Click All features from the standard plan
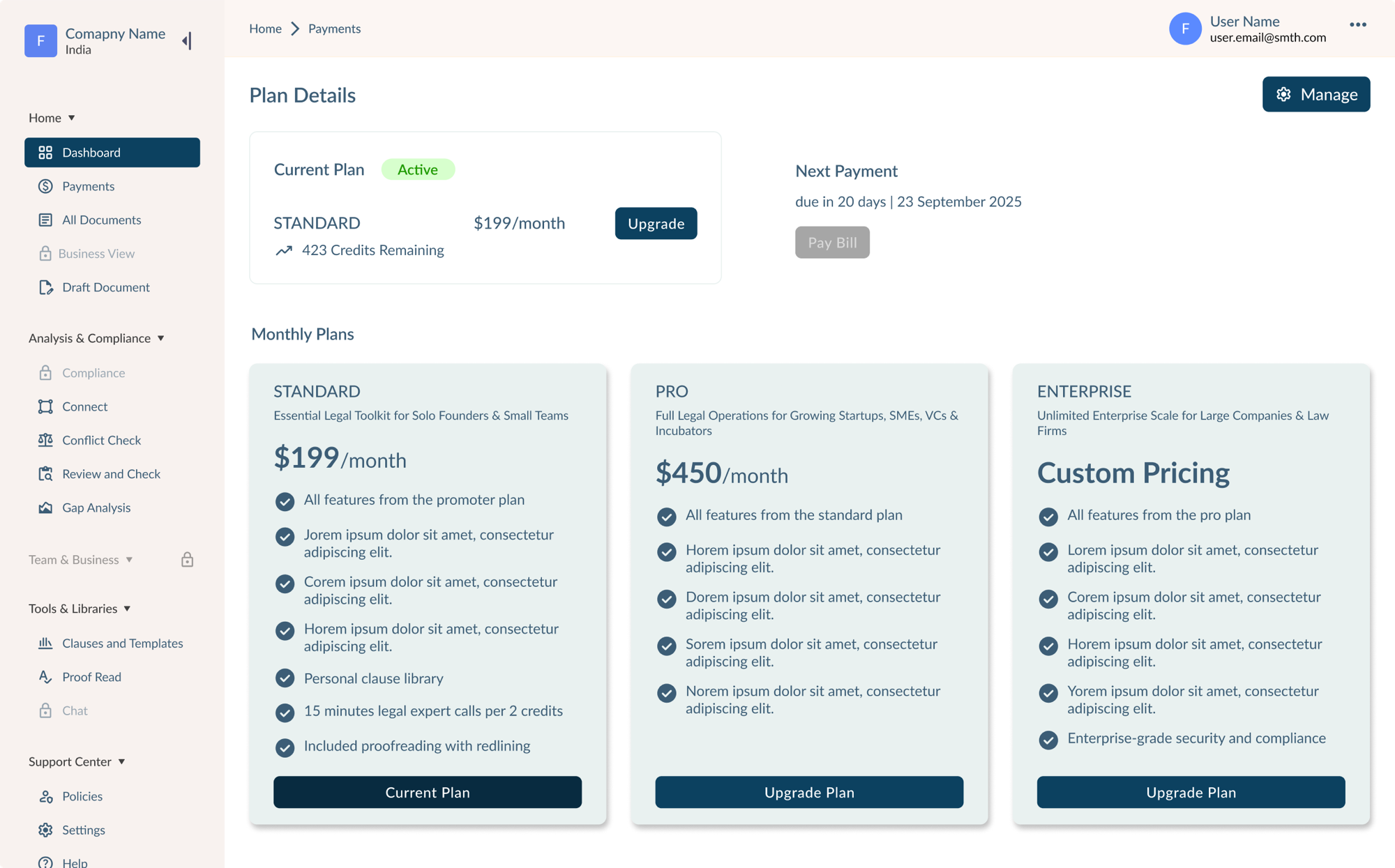Viewport: 1395px width, 868px height. click(794, 515)
